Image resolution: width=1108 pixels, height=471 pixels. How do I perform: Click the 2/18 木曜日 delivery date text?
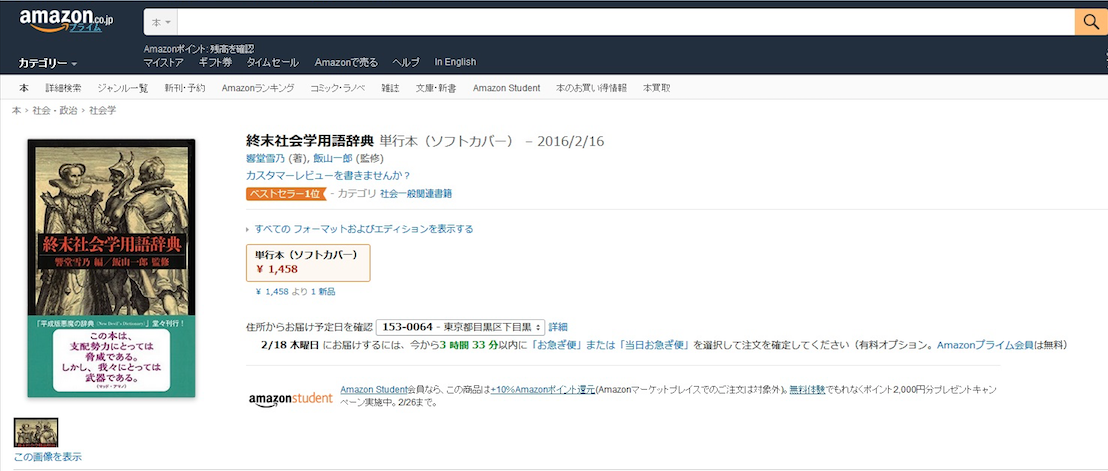tap(290, 345)
